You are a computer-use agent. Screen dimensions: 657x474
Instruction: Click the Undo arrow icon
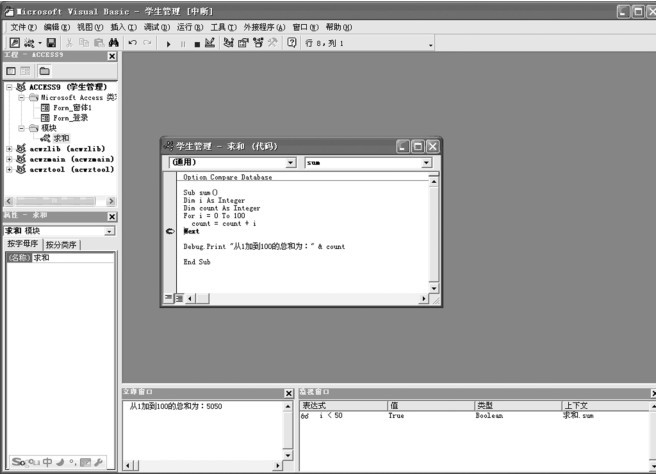132,43
